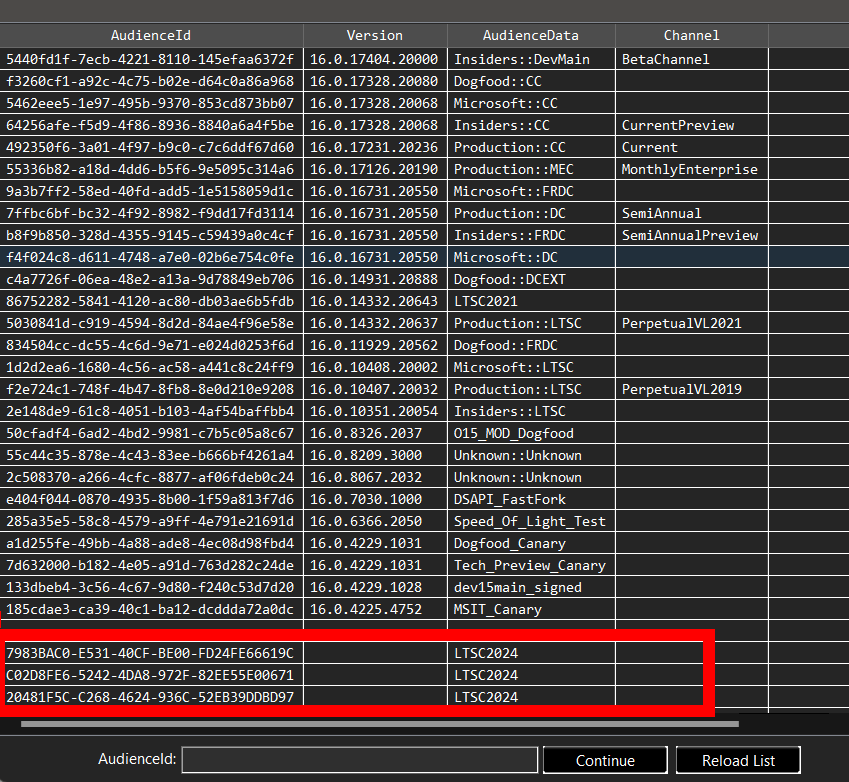Select row f3260cf1-a92c-4c75-b02e-d64c0a86a968

[424, 81]
